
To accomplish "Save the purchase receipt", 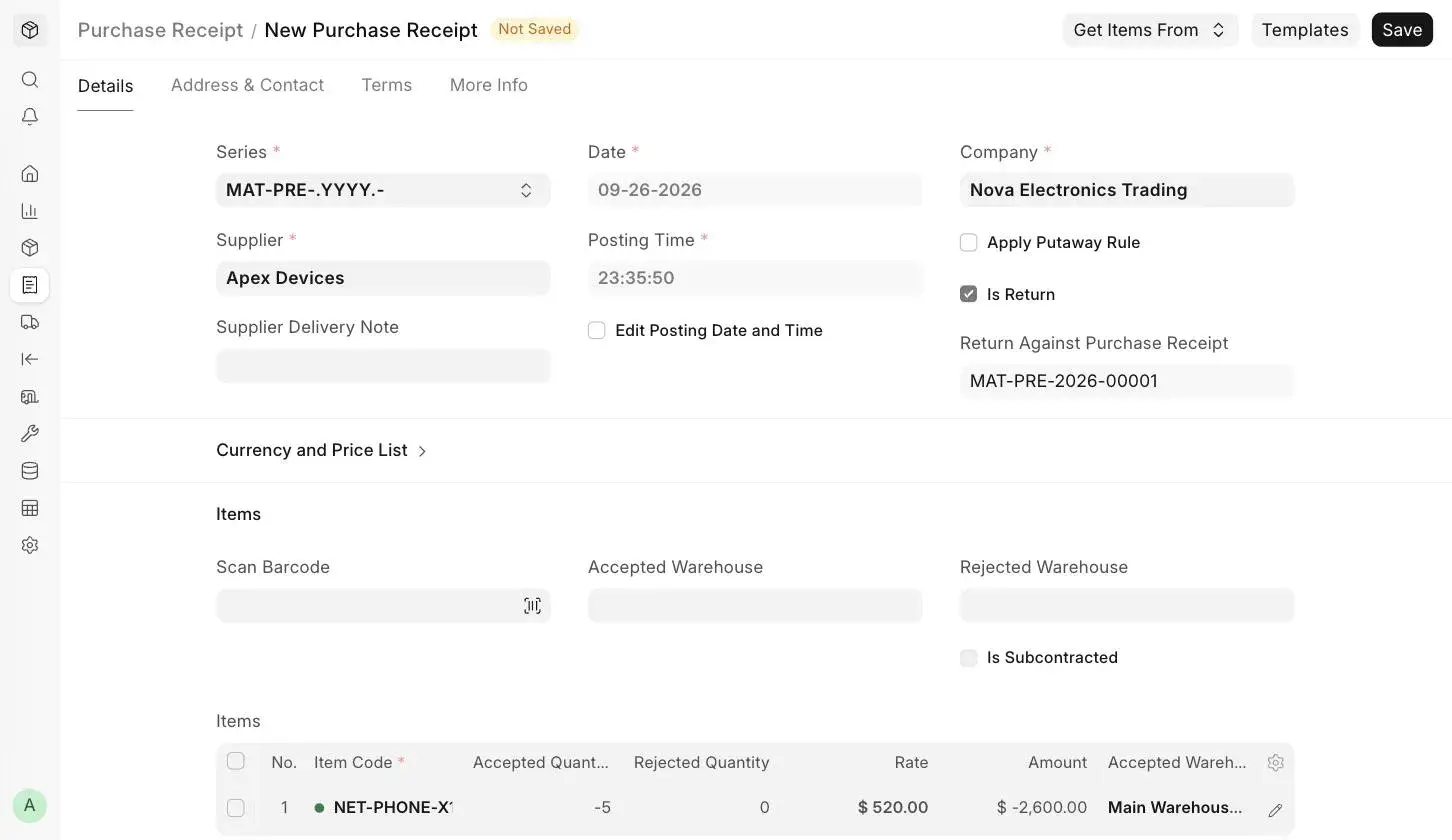I will point(1402,30).
